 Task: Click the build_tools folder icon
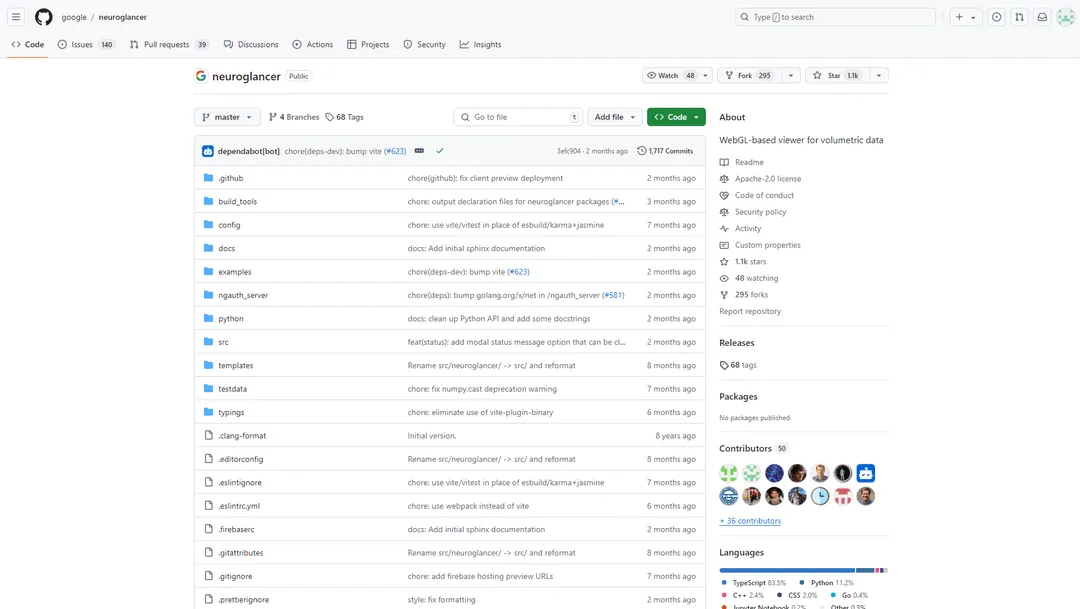pos(209,201)
